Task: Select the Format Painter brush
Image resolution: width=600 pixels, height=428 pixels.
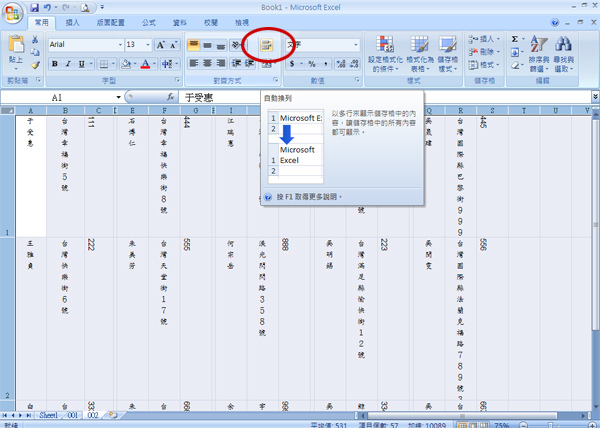Action: coord(35,65)
